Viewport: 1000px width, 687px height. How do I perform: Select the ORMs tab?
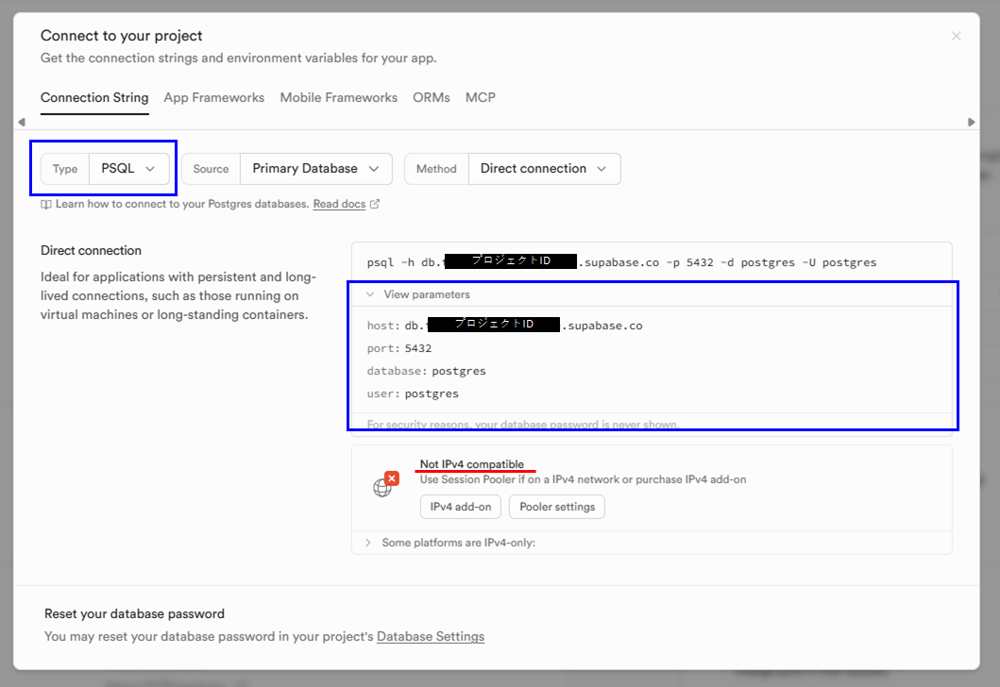coord(431,98)
